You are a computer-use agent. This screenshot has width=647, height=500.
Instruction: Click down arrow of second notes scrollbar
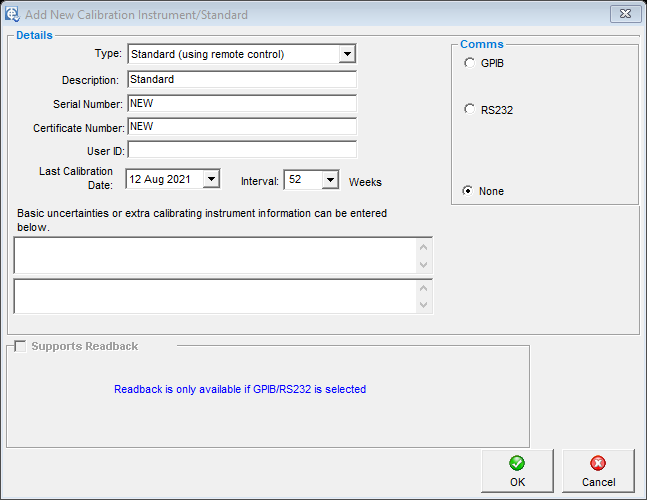[x=424, y=305]
